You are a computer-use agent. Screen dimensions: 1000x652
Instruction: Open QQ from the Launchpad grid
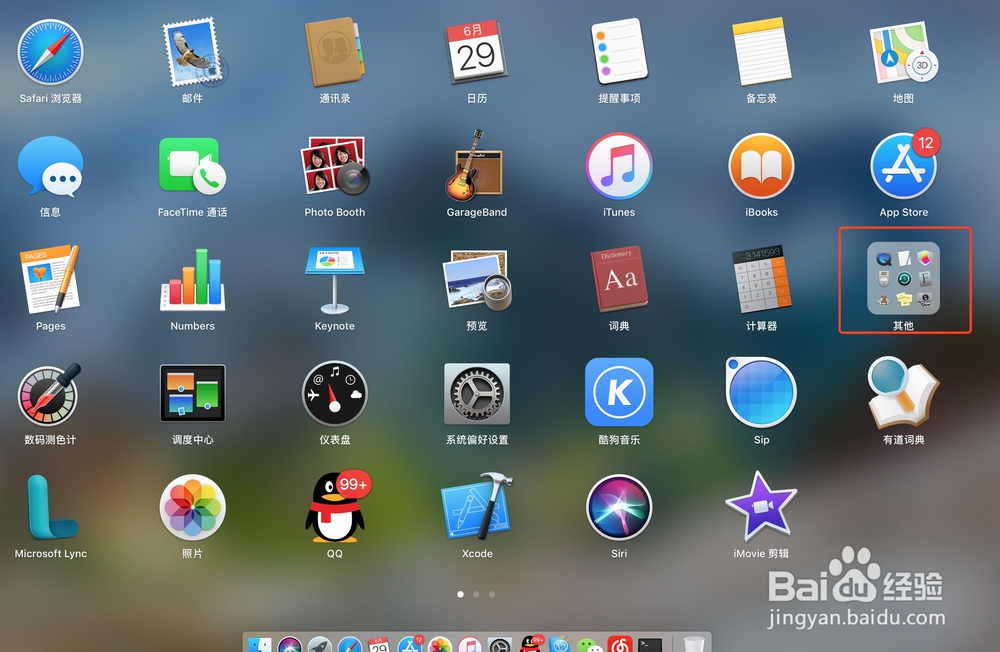pos(336,507)
